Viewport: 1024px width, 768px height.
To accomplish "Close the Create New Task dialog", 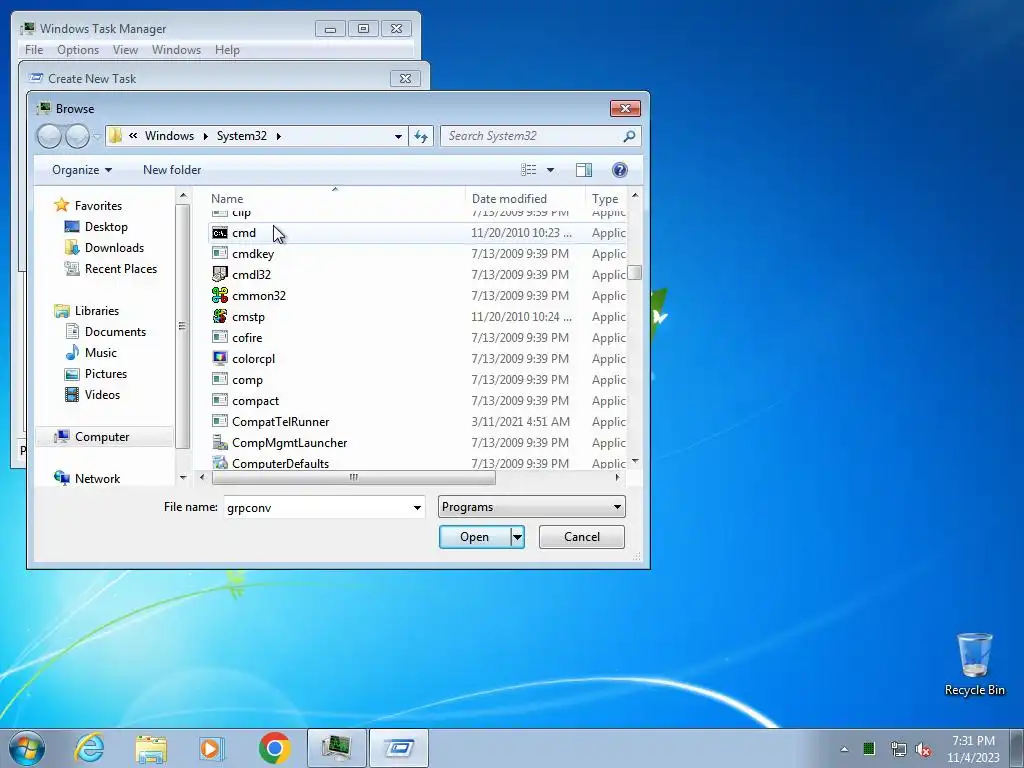I will [x=405, y=78].
